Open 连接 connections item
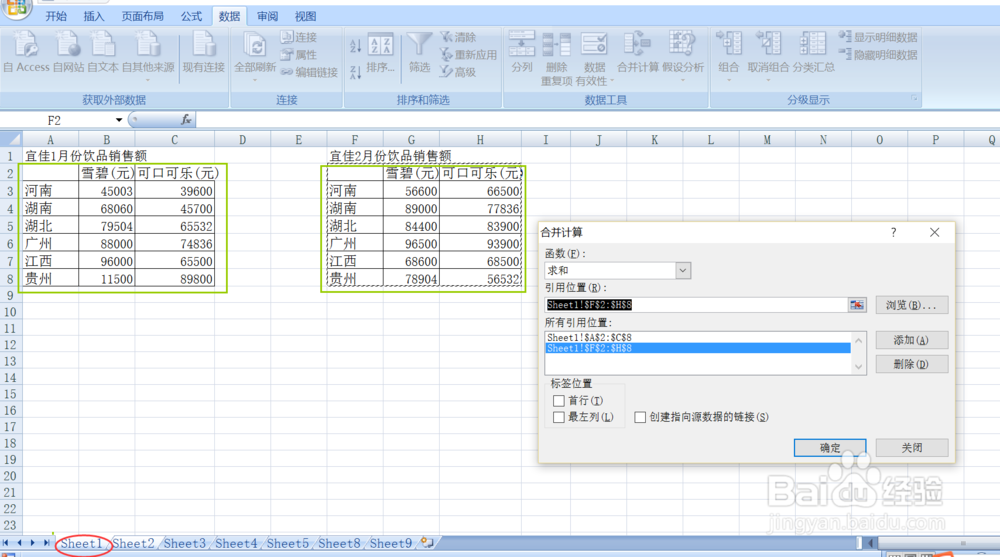1000x557 pixels. coord(298,37)
